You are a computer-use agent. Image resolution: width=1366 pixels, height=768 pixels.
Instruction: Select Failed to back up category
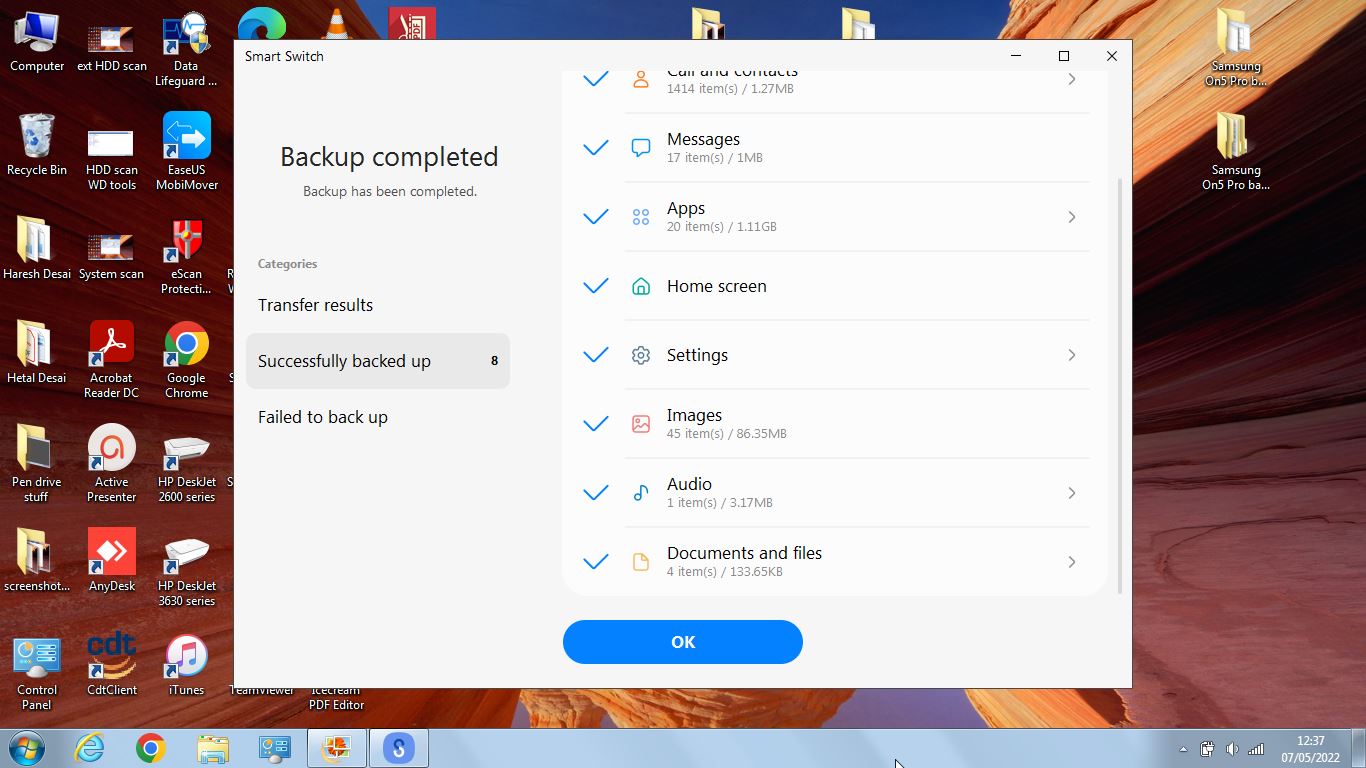point(378,417)
